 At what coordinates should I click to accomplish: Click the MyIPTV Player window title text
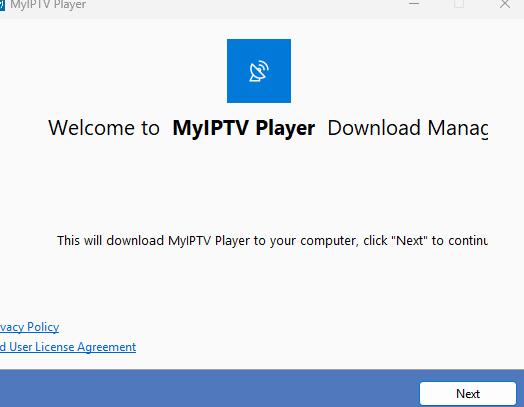[48, 5]
